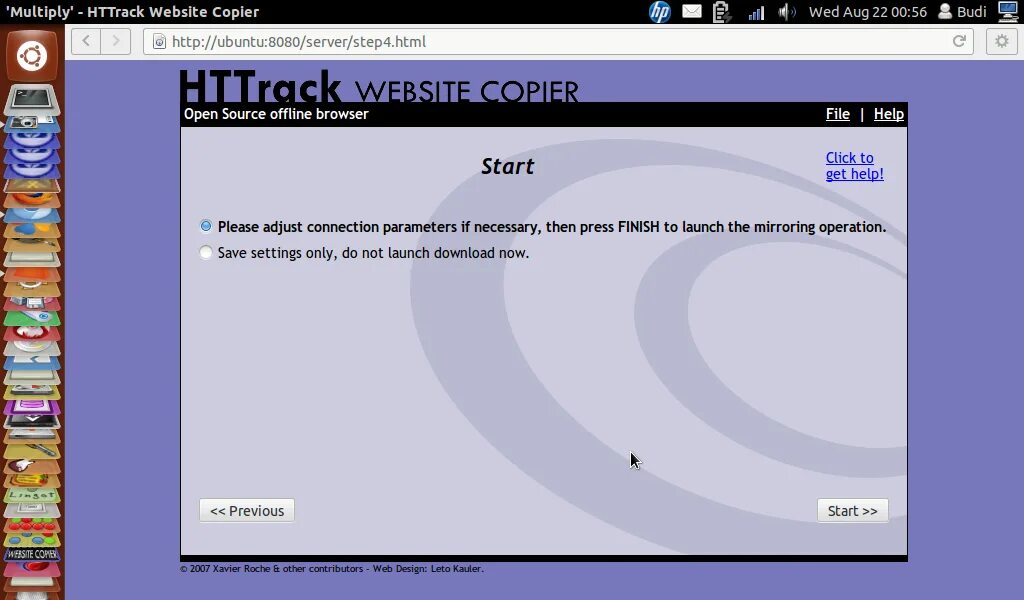Open the File menu in HTTrack header

click(x=838, y=114)
